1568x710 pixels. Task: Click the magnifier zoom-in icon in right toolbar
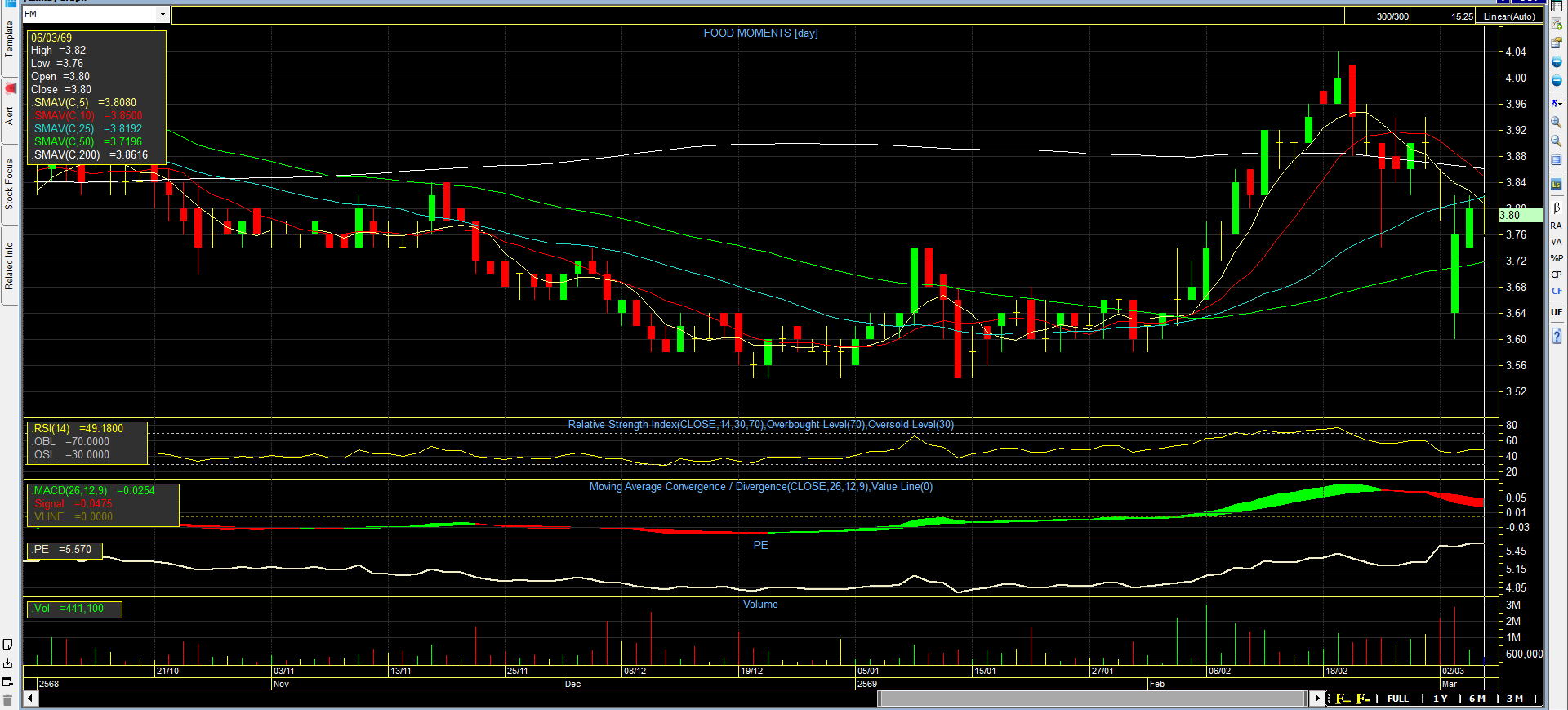[1557, 123]
